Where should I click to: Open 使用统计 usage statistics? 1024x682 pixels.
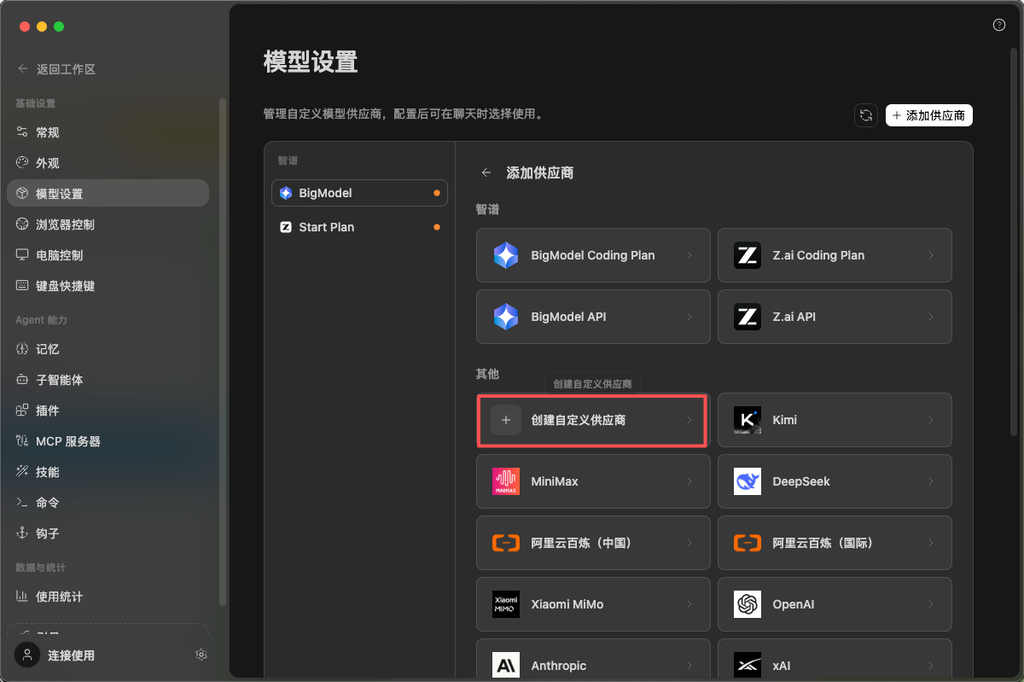(108, 597)
